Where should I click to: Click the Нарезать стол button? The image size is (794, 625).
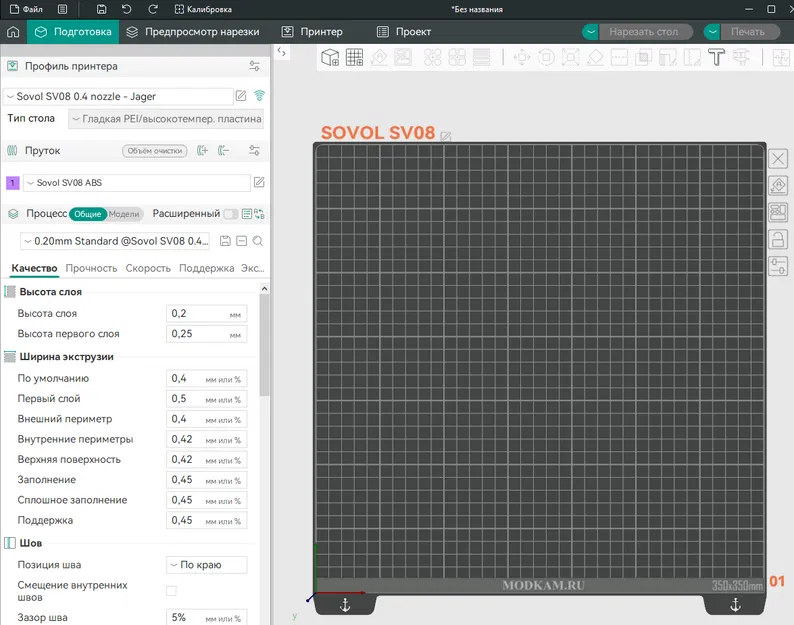(645, 32)
